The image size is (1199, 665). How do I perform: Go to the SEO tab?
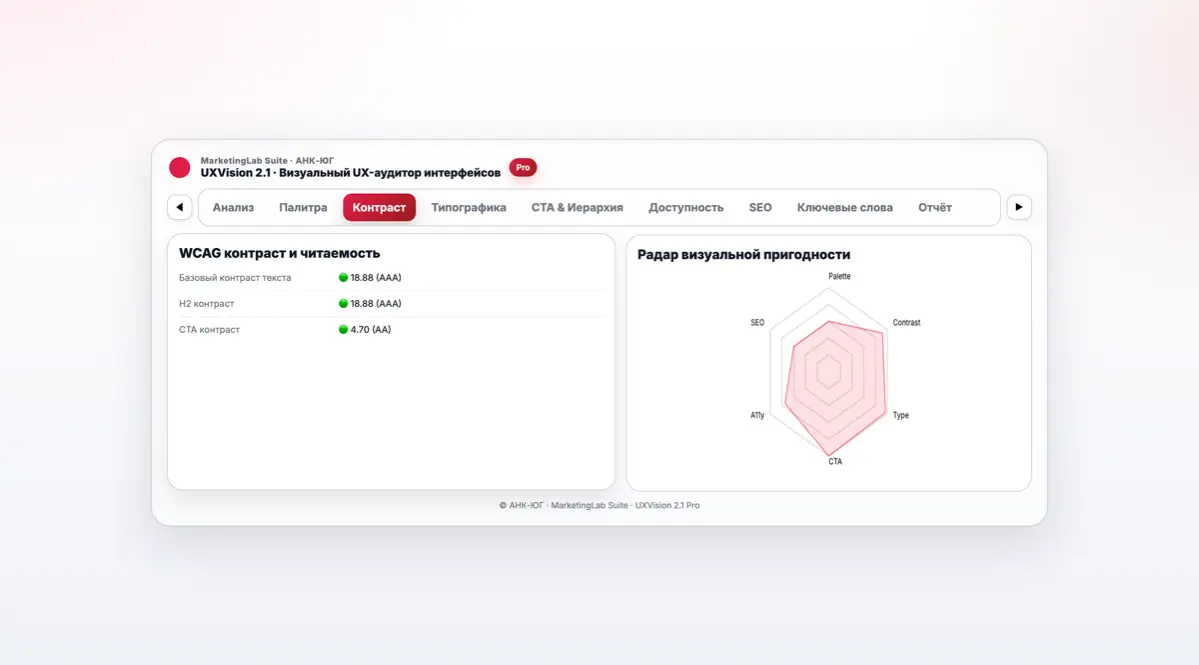(x=760, y=207)
